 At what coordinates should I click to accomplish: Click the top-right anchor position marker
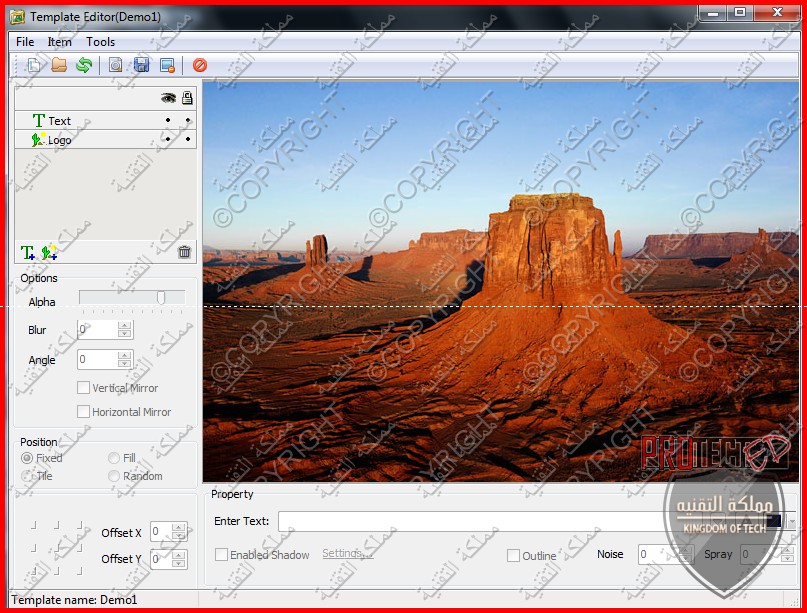click(x=80, y=525)
